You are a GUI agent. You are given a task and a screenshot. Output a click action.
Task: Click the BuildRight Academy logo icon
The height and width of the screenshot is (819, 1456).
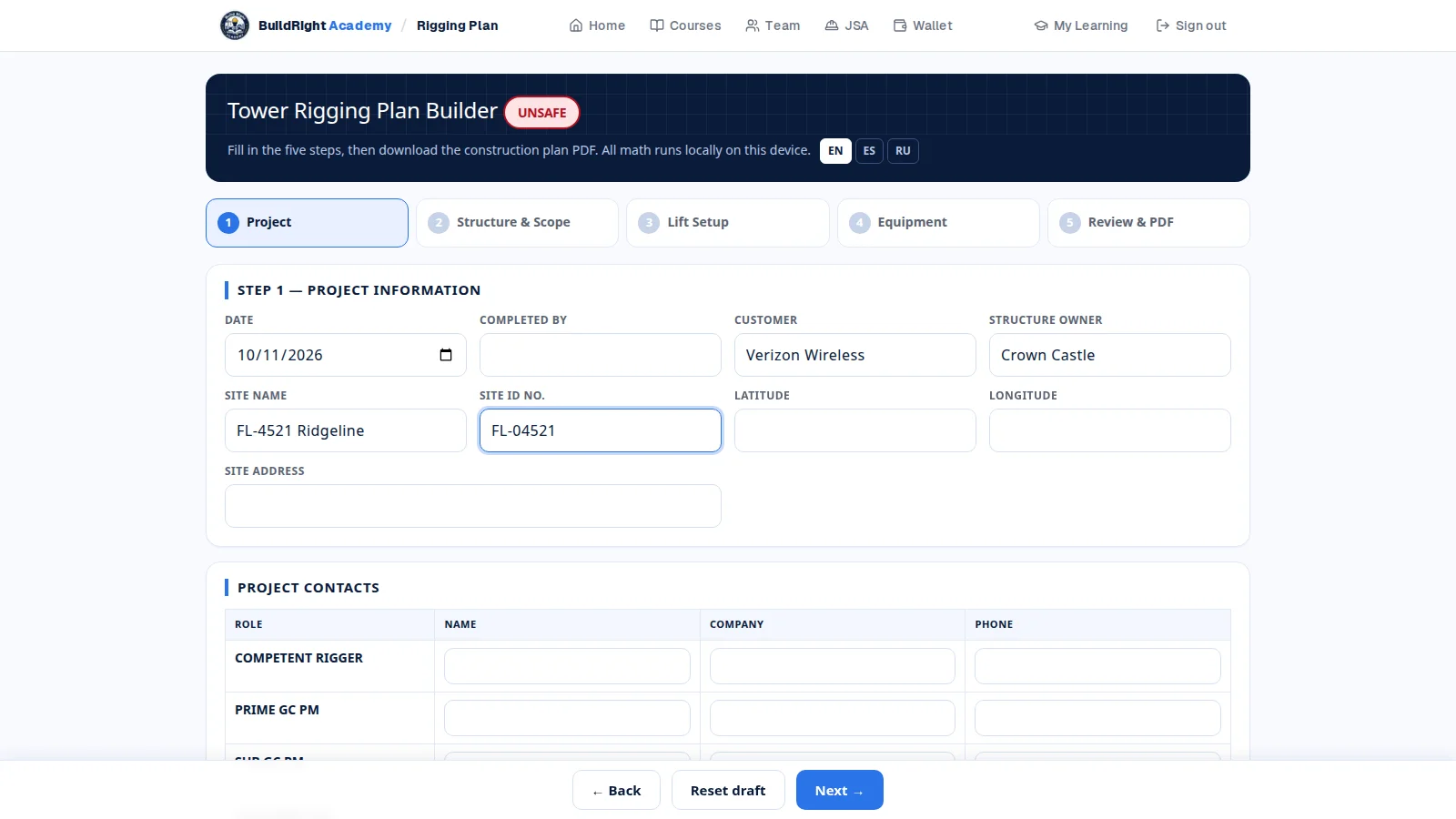coord(235,25)
